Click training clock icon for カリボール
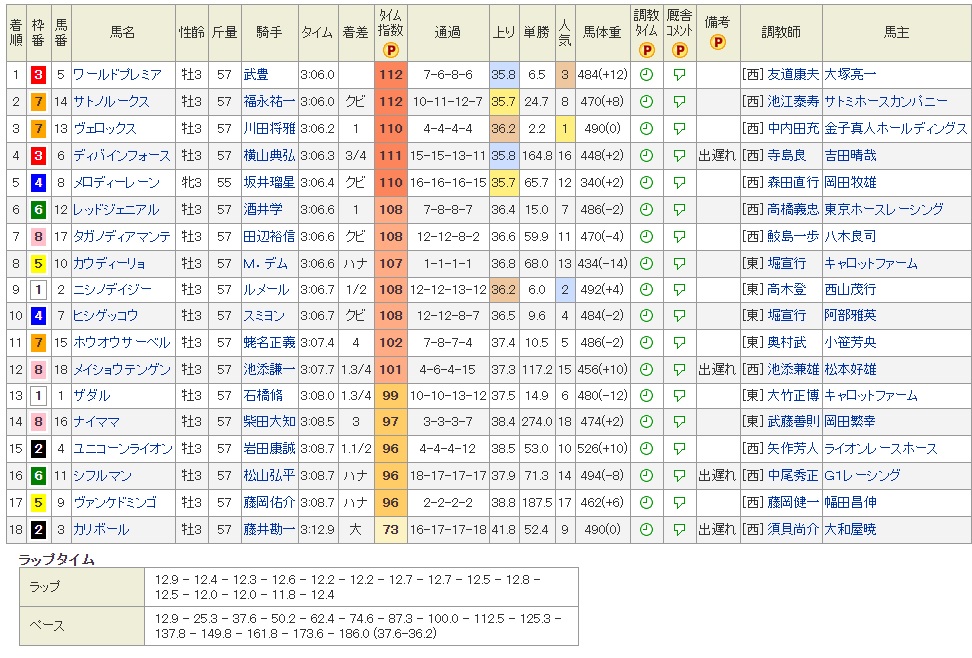The width and height of the screenshot is (972, 658). coord(646,530)
